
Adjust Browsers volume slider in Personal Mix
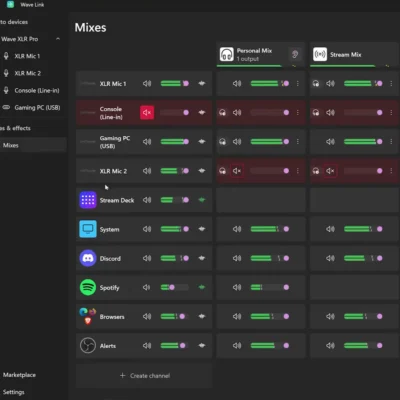(270, 316)
